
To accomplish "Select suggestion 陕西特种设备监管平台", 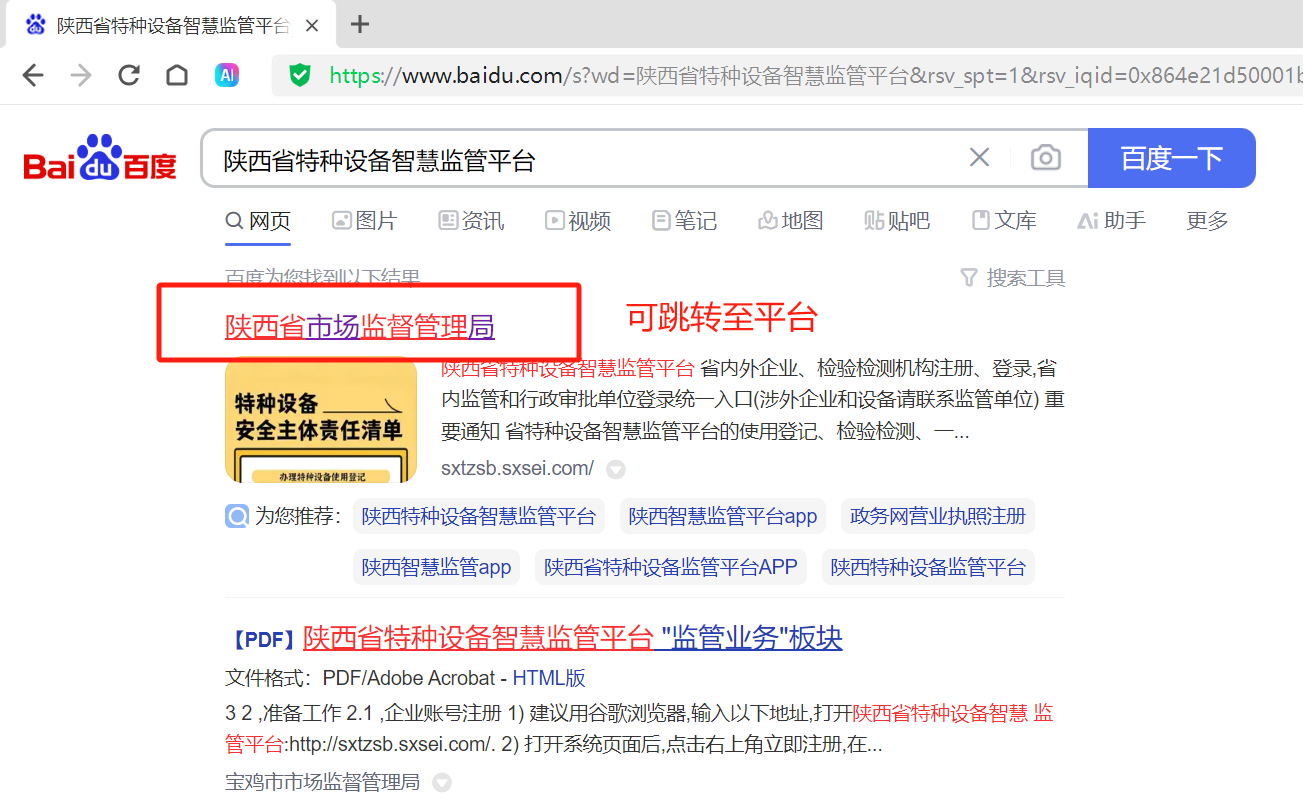I will (928, 567).
